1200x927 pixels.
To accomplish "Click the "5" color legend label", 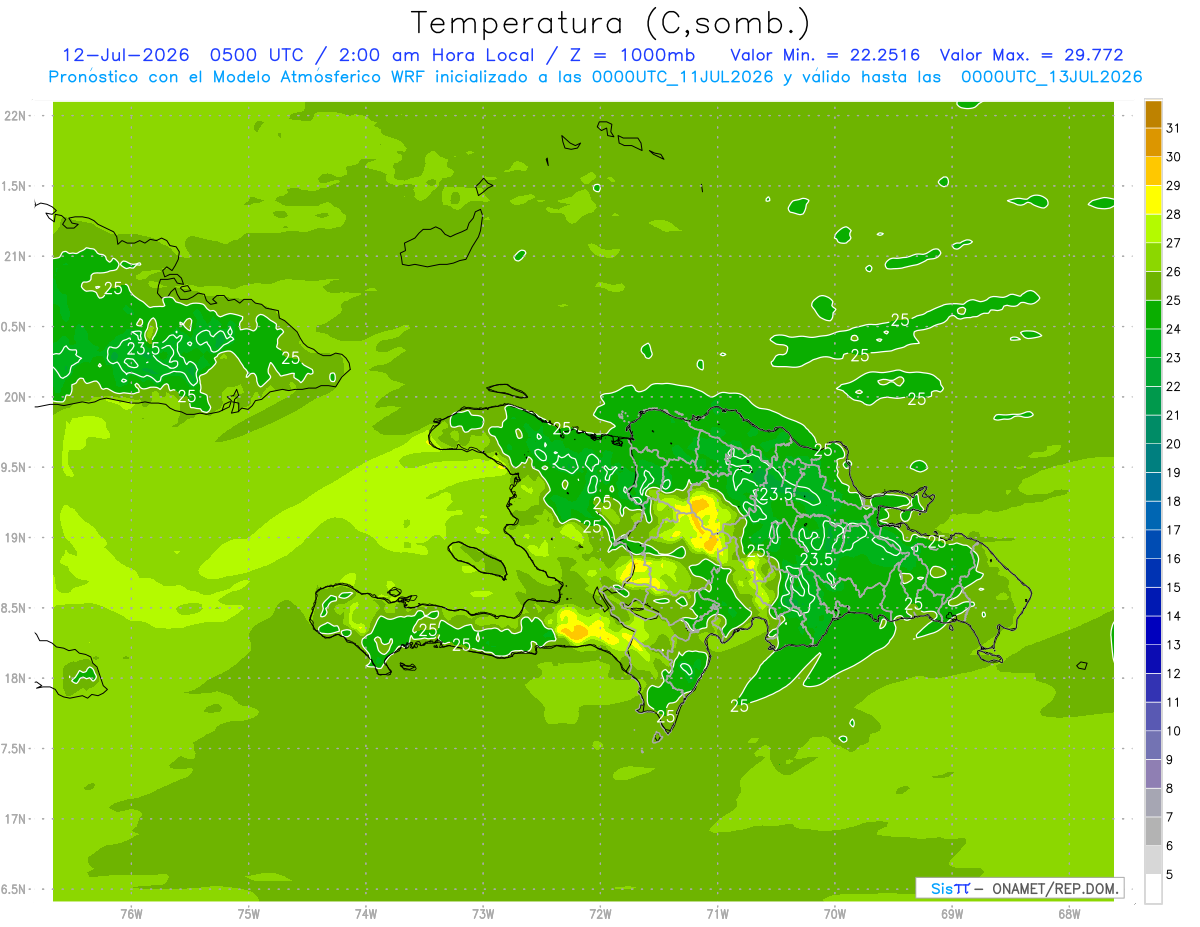I will (x=1169, y=875).
